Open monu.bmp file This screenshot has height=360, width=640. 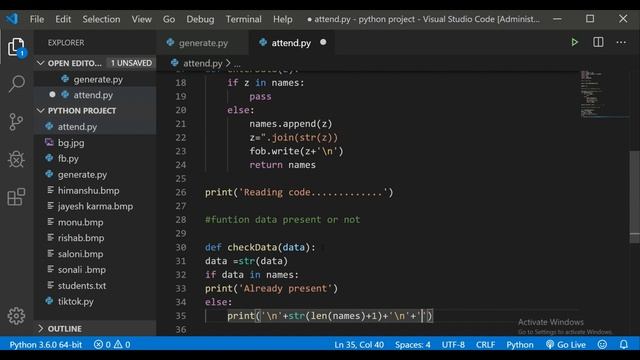pos(80,222)
